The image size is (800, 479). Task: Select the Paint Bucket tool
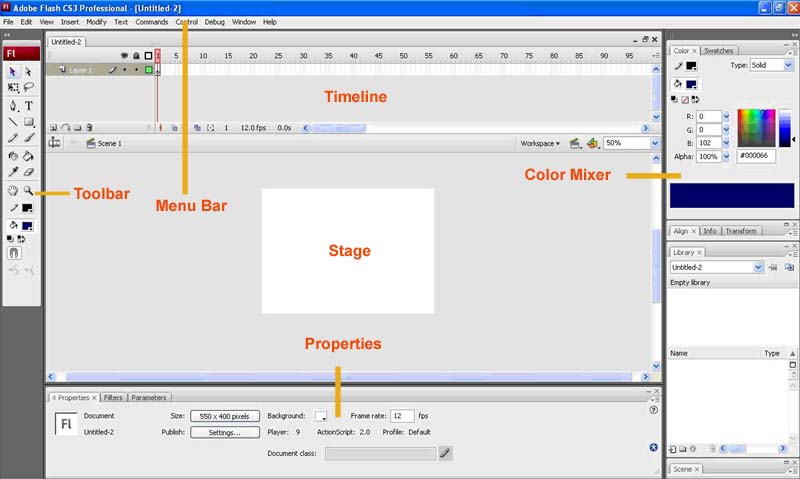29,156
